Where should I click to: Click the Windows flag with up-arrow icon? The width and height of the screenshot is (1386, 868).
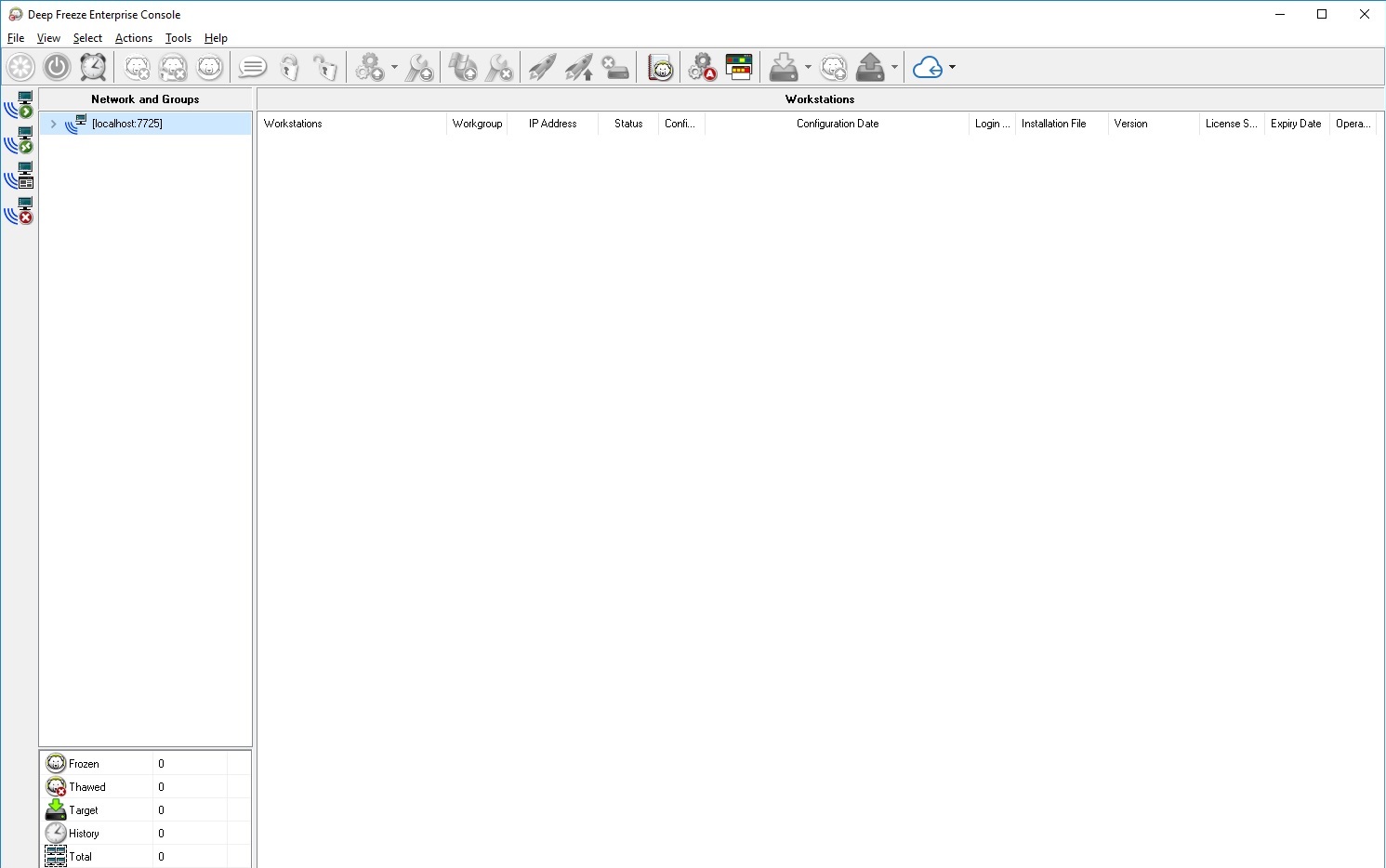(462, 67)
